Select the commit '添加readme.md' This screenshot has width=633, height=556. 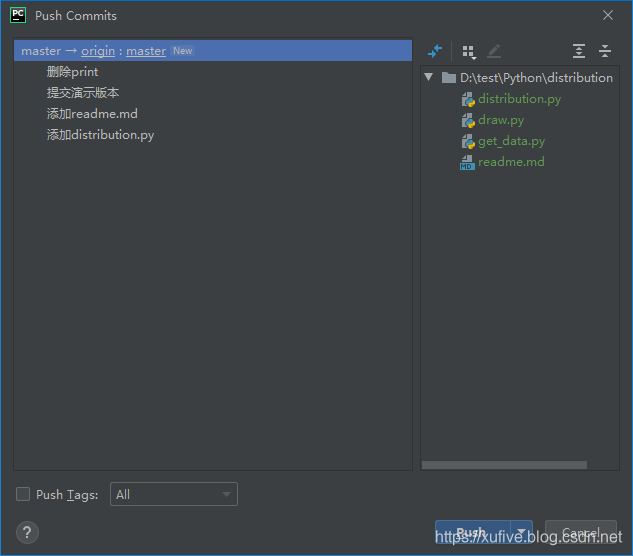pos(92,114)
